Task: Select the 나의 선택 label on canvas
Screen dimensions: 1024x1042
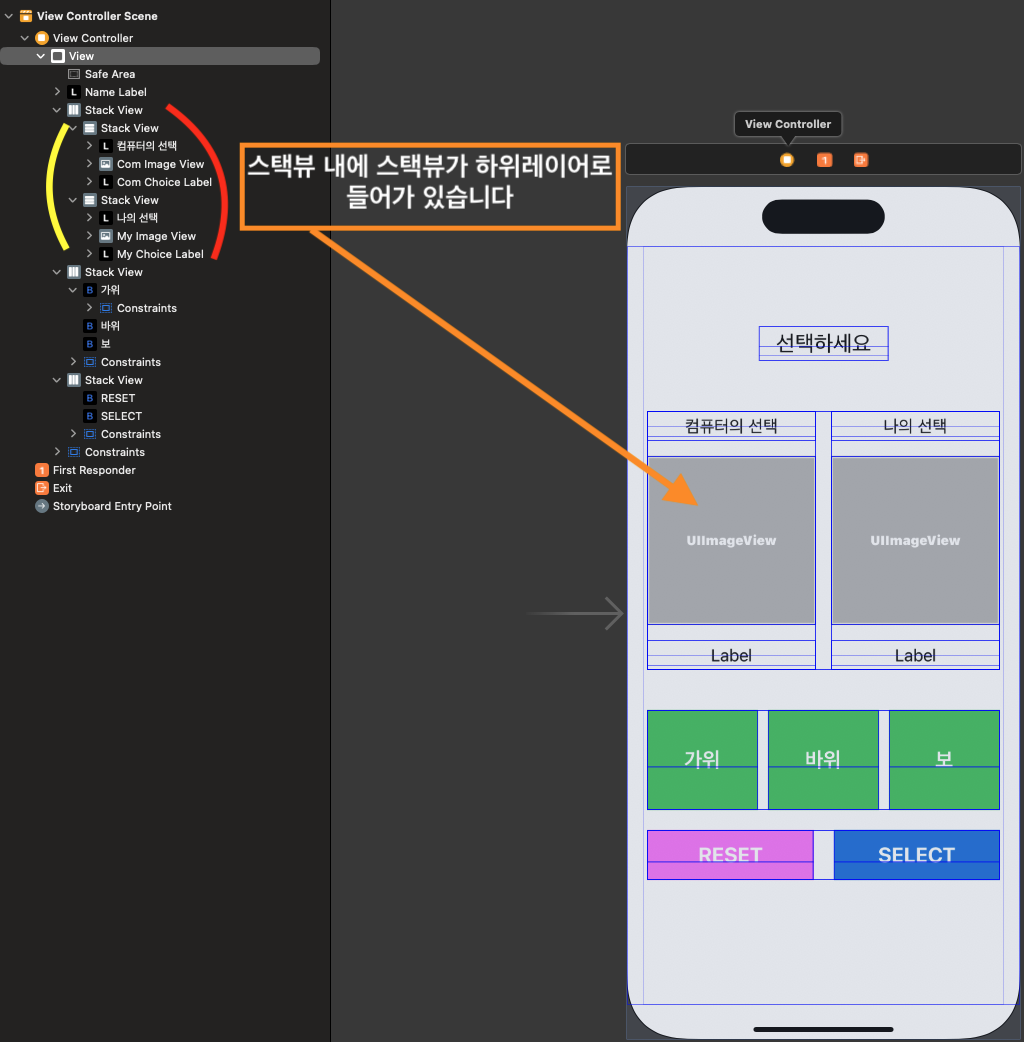Action: 915,425
